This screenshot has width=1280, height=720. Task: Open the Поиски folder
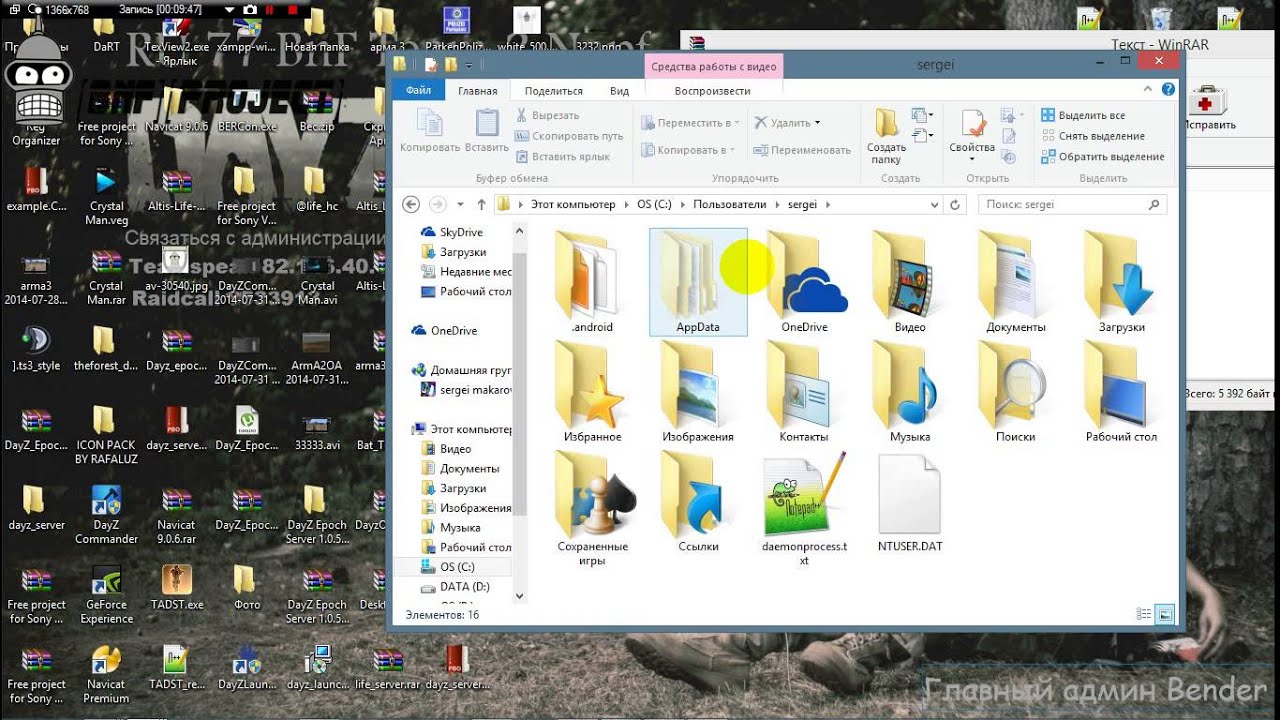click(x=1016, y=392)
